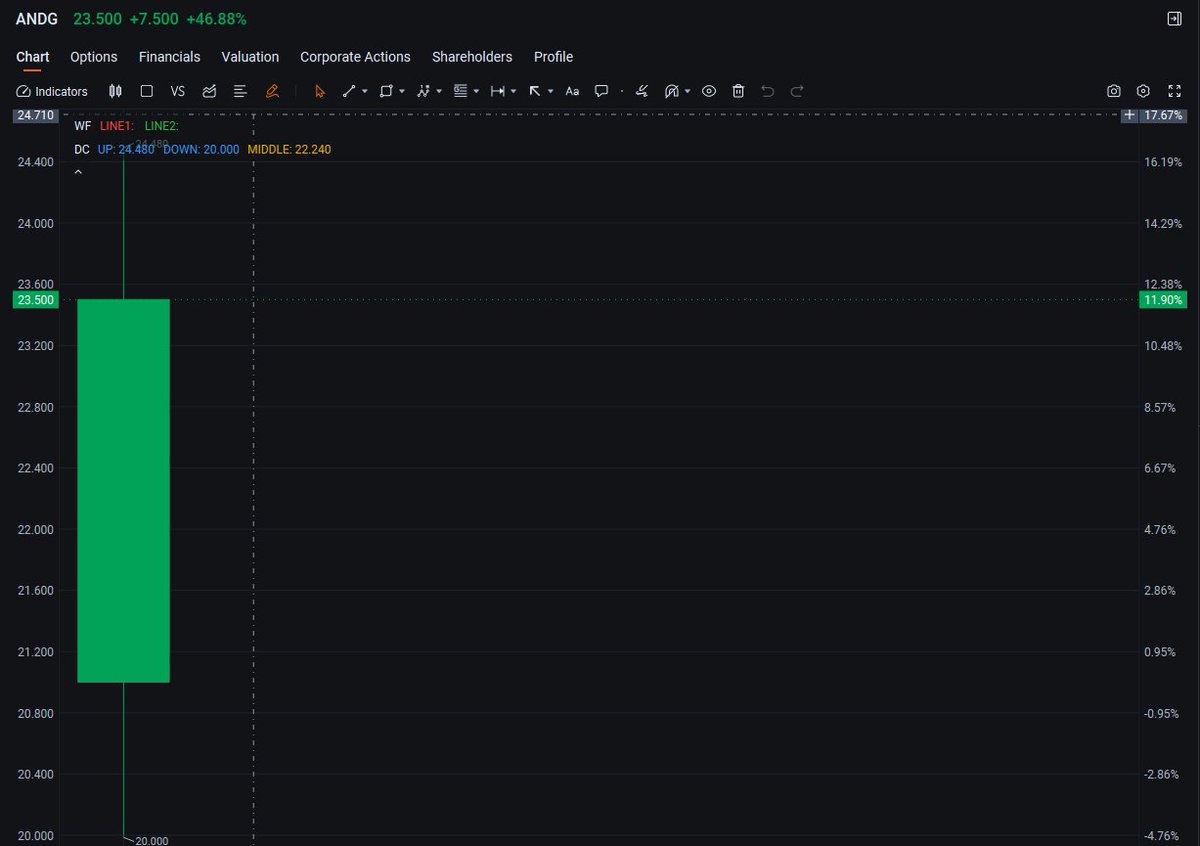Click the magnet snap tool icon
The height and width of the screenshot is (846, 1200).
click(672, 91)
